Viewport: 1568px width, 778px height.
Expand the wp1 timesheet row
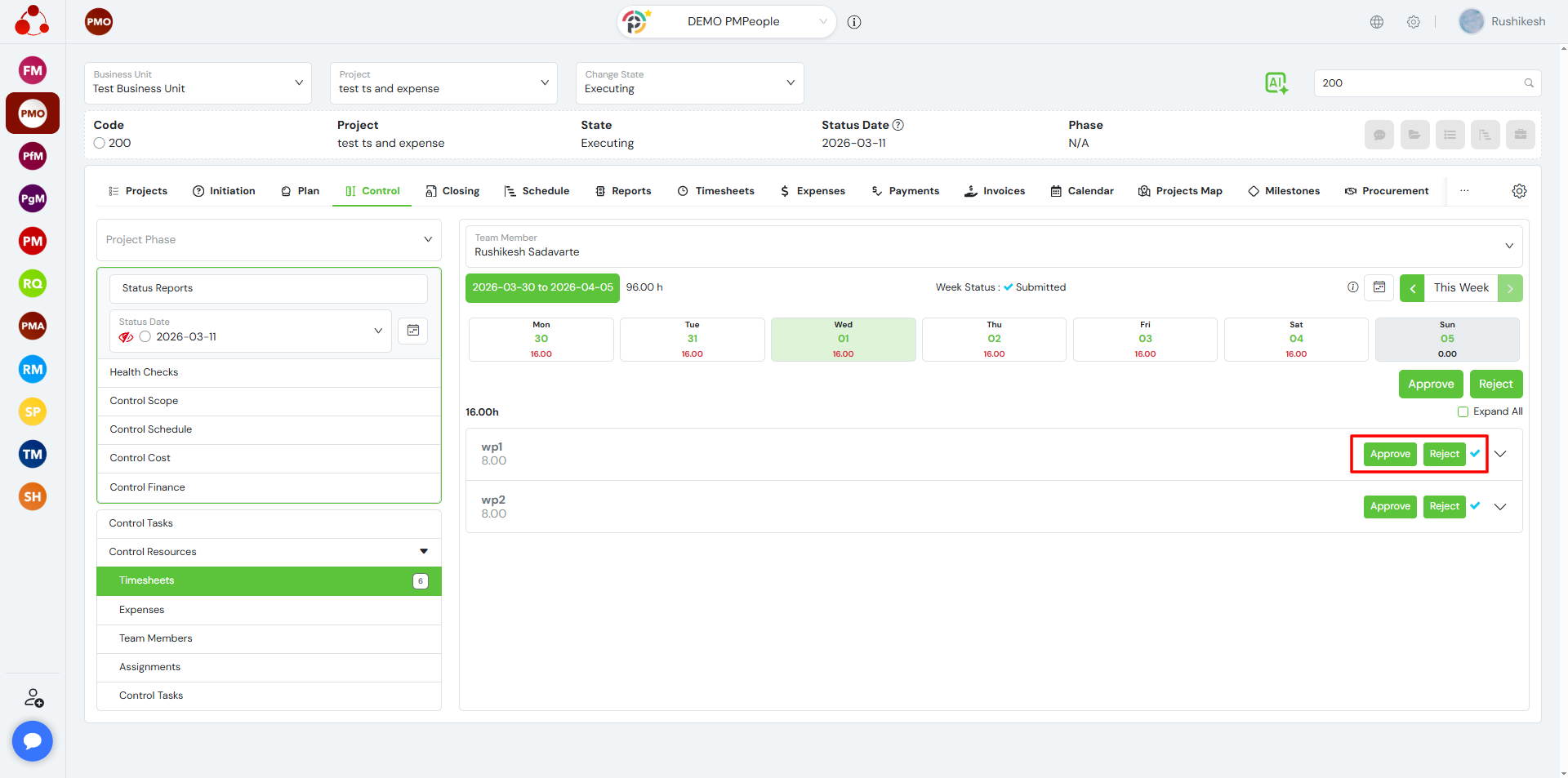point(1500,454)
